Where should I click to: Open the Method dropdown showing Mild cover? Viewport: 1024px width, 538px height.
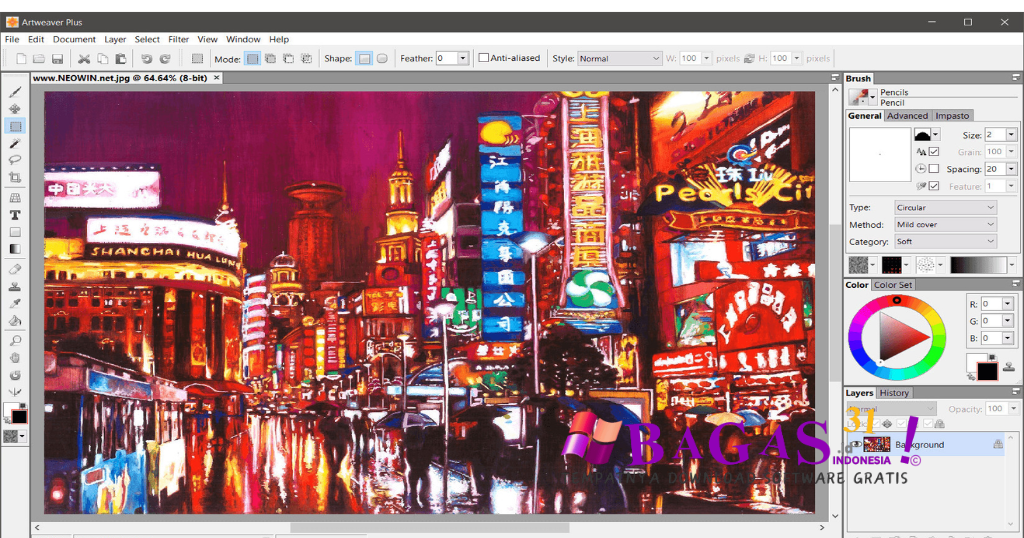(x=944, y=225)
